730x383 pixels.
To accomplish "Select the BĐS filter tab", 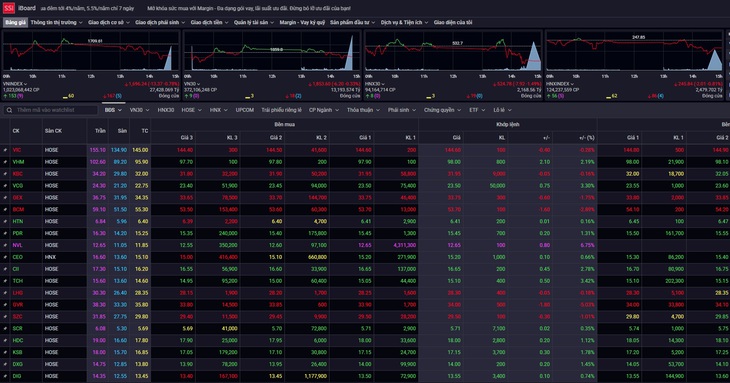I will point(113,110).
